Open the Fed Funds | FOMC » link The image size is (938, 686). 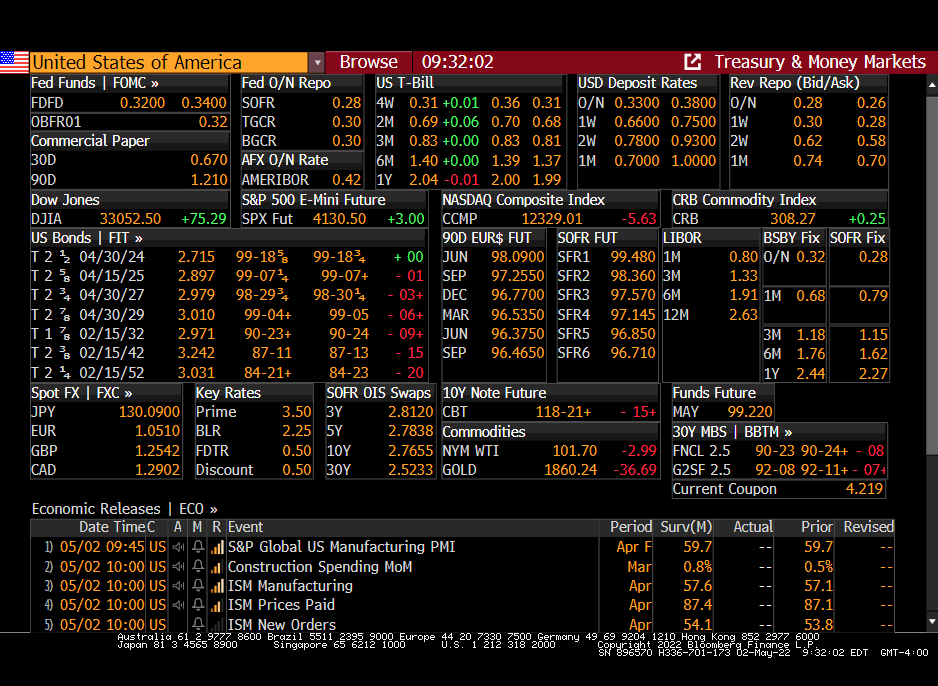pos(95,83)
